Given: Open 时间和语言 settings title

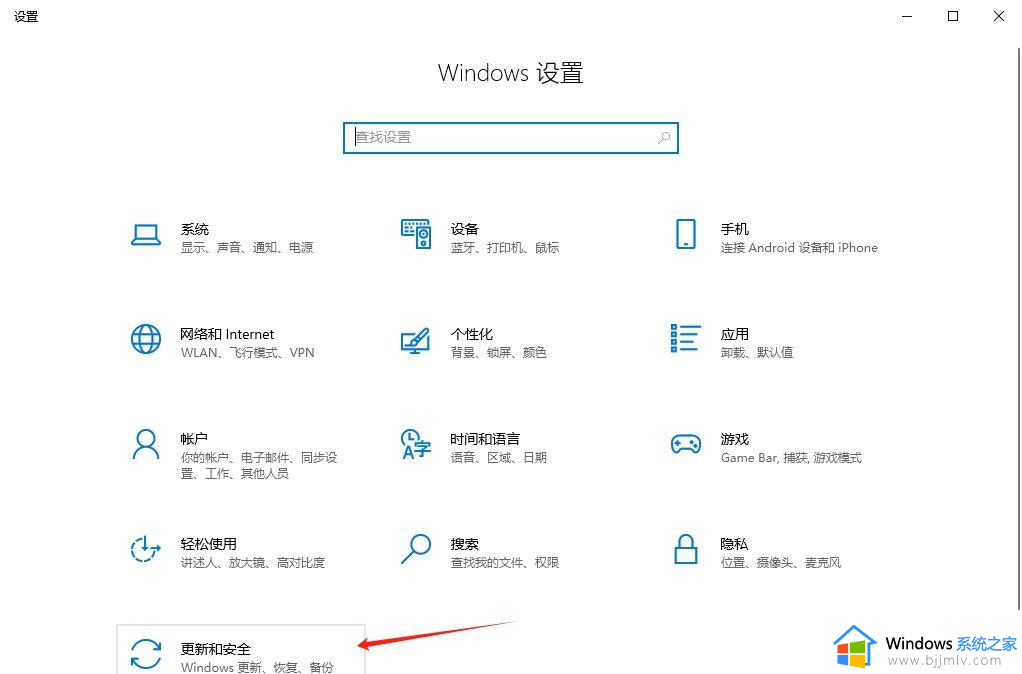Looking at the screenshot, I should [485, 439].
